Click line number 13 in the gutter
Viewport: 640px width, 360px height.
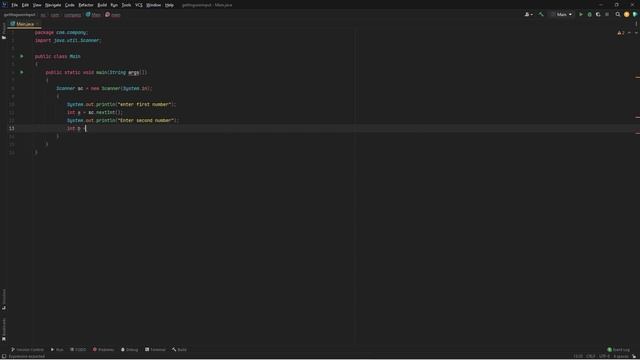point(11,128)
